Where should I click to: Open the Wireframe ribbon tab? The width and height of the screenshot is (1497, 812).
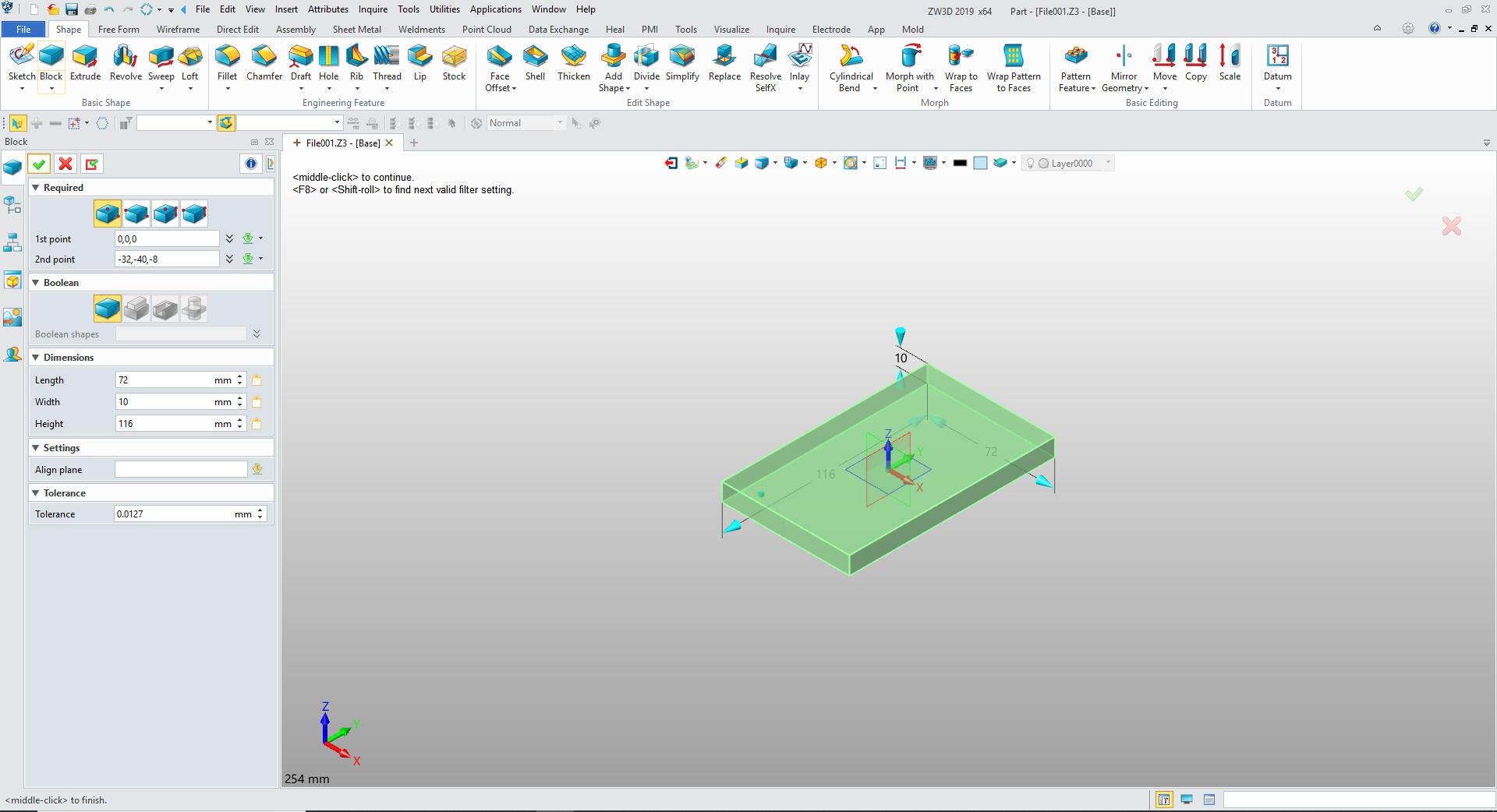tap(178, 30)
